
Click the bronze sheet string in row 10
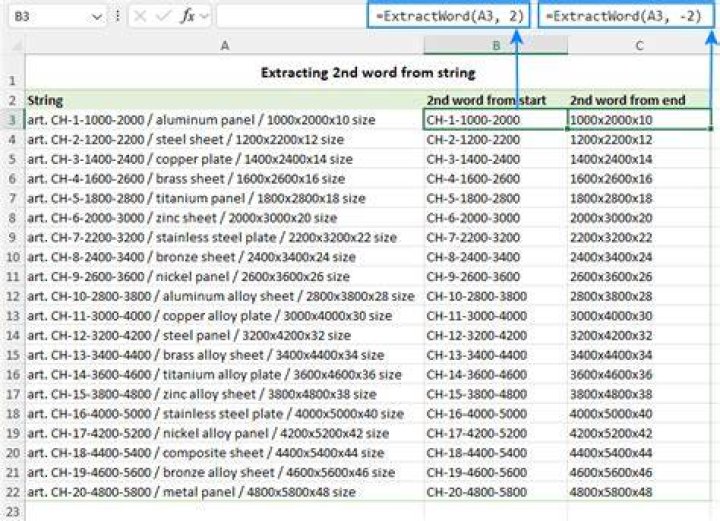point(224,257)
